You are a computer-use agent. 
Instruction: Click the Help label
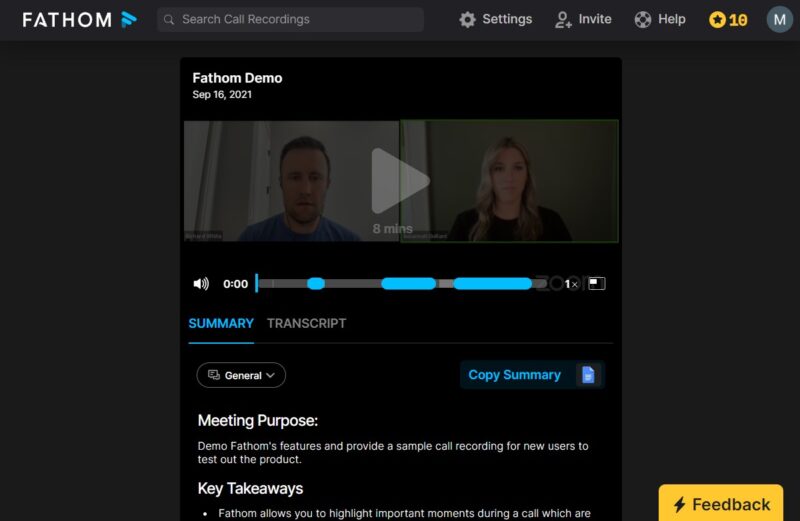pos(671,19)
